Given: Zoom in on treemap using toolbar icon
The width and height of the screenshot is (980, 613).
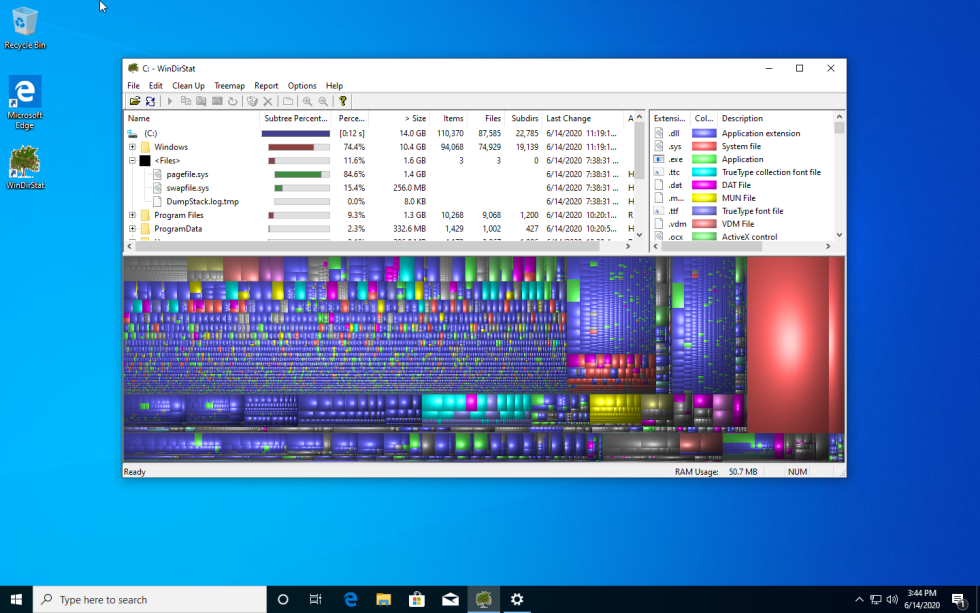Looking at the screenshot, I should pyautogui.click(x=307, y=101).
